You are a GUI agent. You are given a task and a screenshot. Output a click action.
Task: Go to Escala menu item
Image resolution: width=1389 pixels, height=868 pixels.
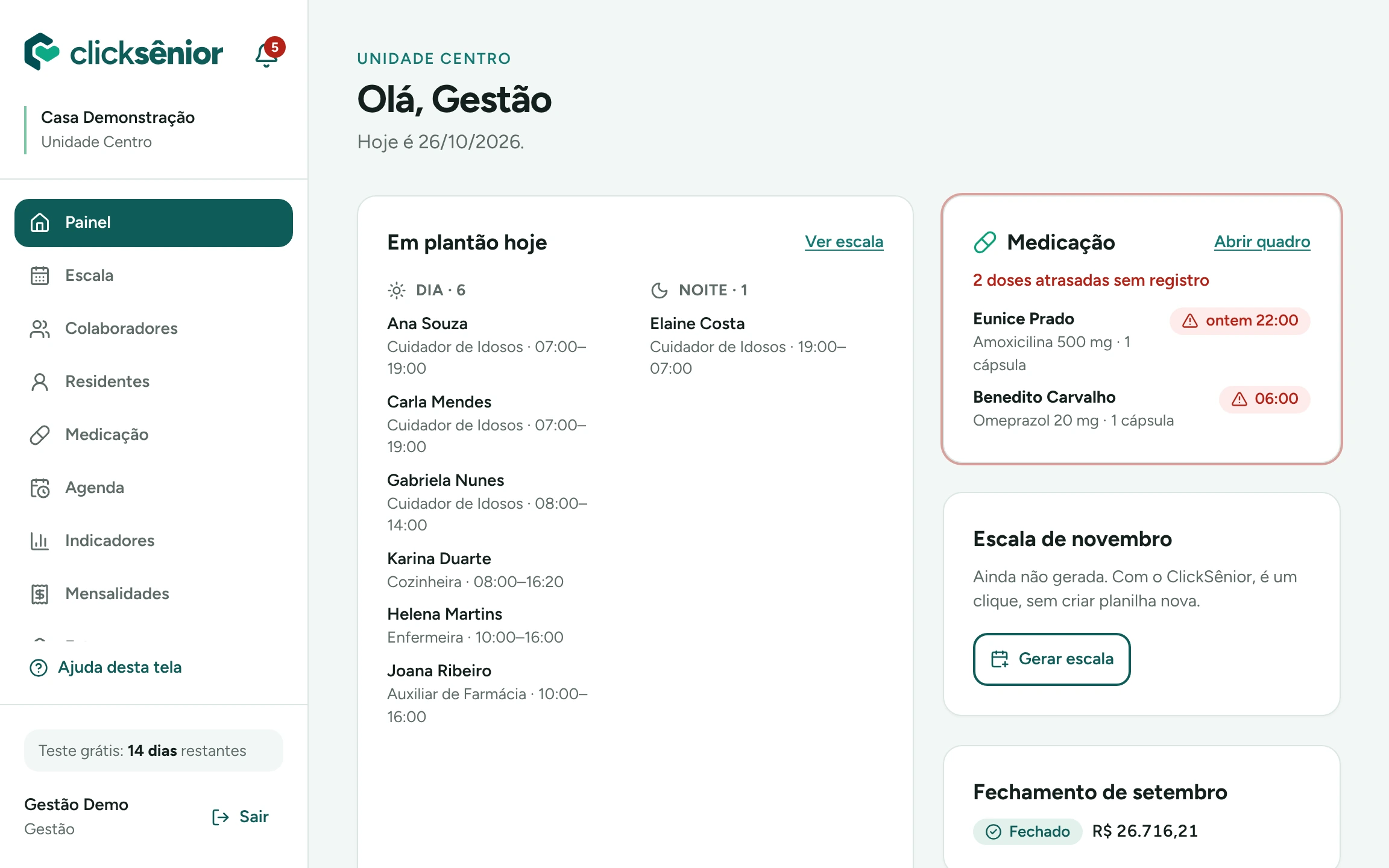click(154, 275)
